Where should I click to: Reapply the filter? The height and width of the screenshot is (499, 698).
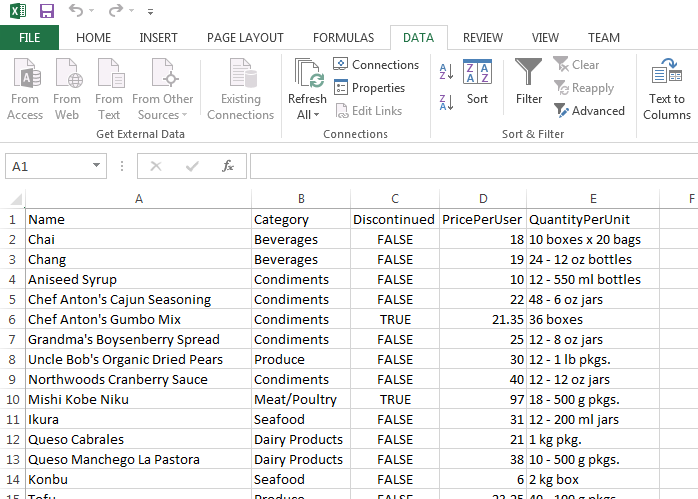pyautogui.click(x=584, y=88)
